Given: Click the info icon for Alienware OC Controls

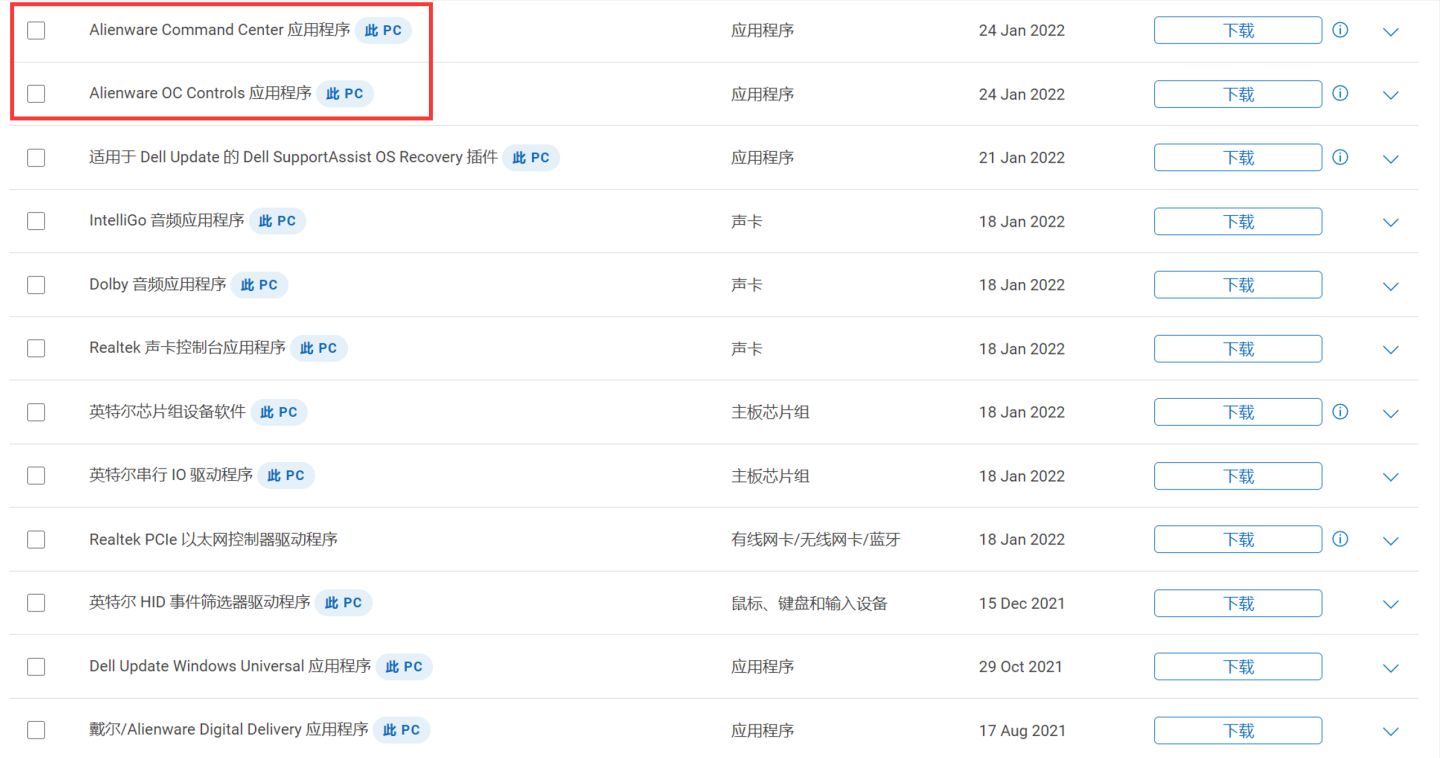Looking at the screenshot, I should pyautogui.click(x=1340, y=93).
